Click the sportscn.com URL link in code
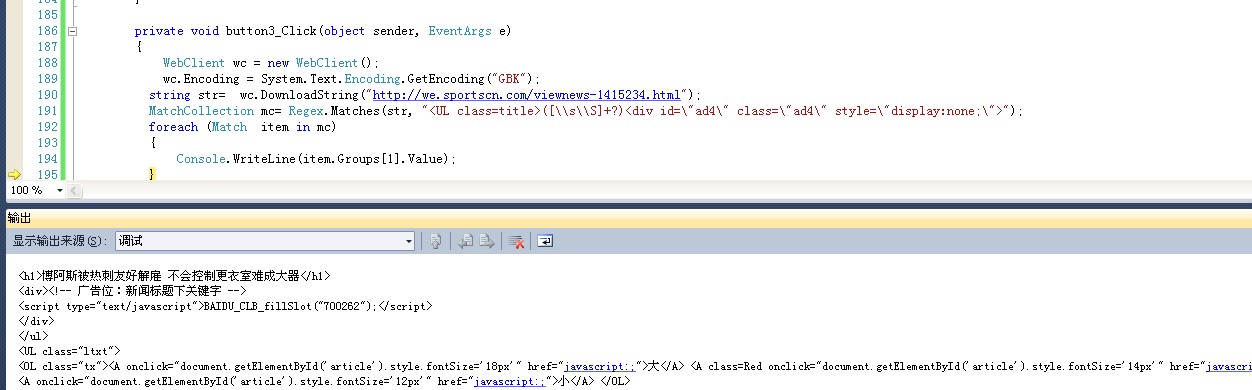This screenshot has width=1252, height=390. click(527, 95)
